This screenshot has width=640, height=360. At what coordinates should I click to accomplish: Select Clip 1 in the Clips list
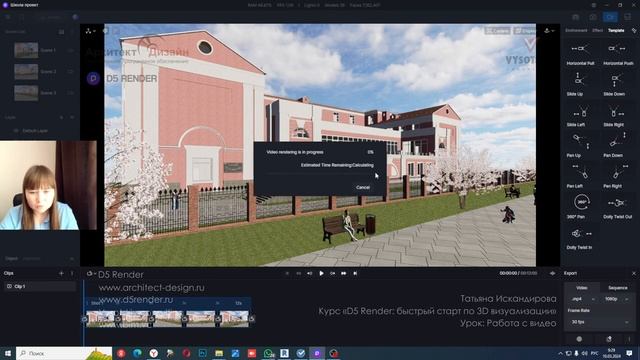coord(40,286)
